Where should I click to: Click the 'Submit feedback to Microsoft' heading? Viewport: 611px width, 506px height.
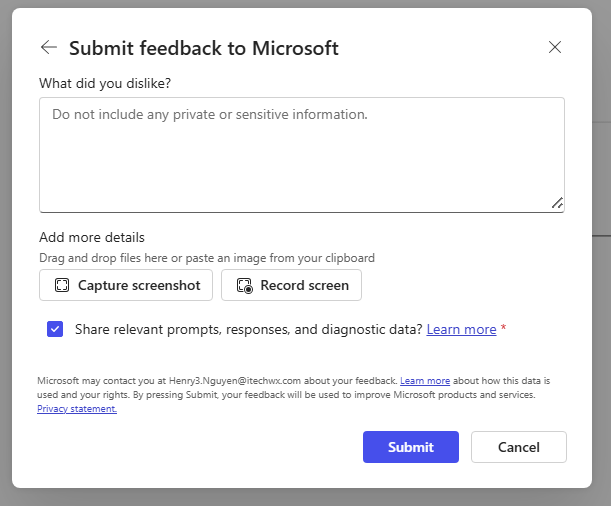point(204,48)
